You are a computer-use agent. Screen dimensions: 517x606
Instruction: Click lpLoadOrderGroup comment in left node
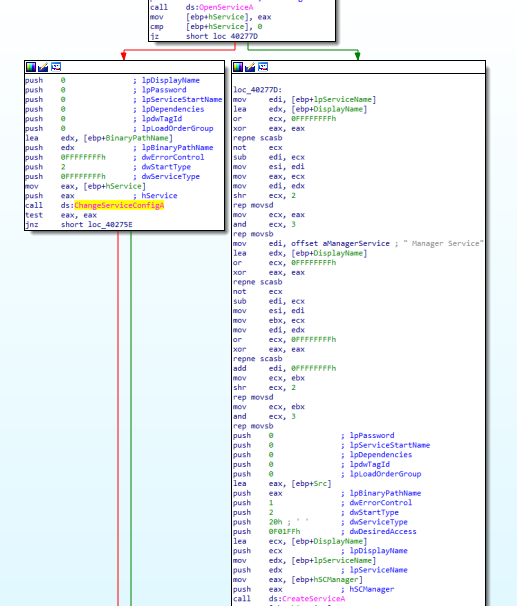coord(177,128)
